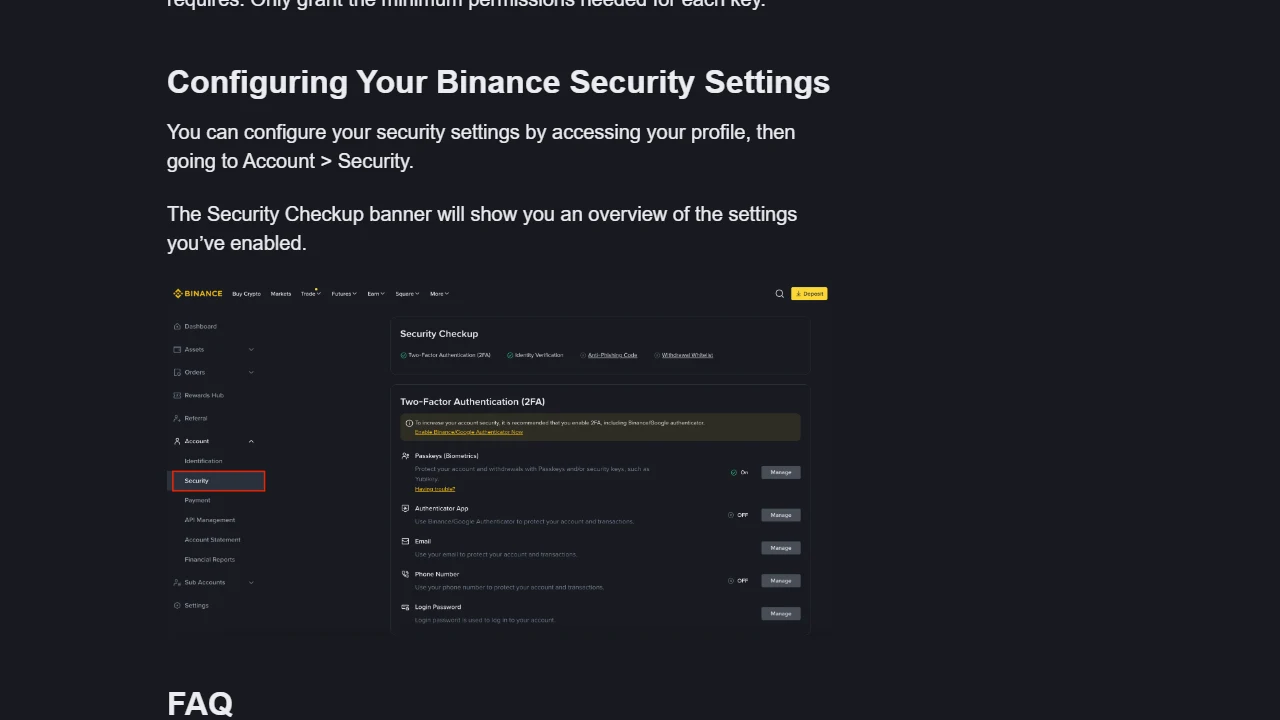Click the Login Password icon
The height and width of the screenshot is (720, 1280).
coord(405,607)
